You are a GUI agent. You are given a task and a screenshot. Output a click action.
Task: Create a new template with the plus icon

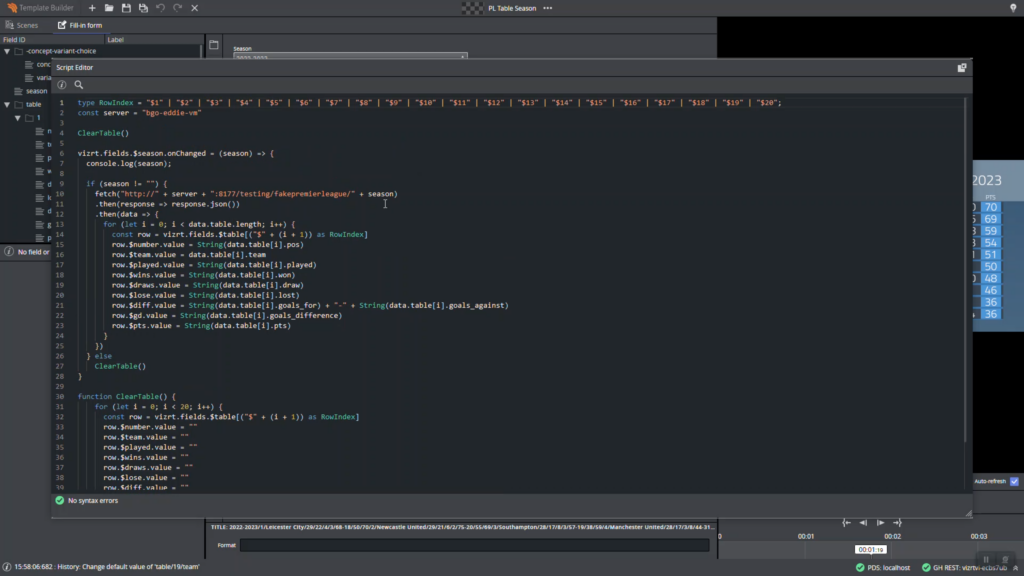[x=90, y=7]
